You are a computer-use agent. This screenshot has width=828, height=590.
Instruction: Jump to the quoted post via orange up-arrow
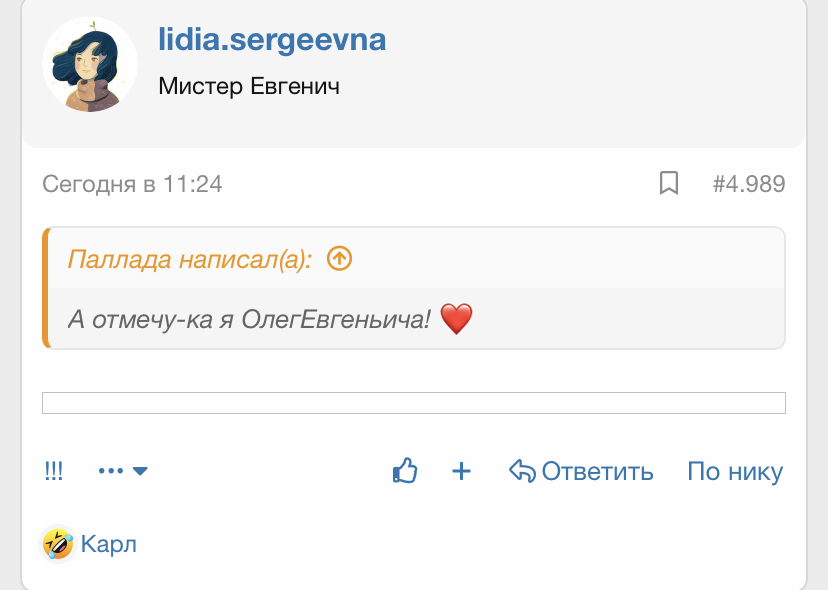pyautogui.click(x=340, y=259)
